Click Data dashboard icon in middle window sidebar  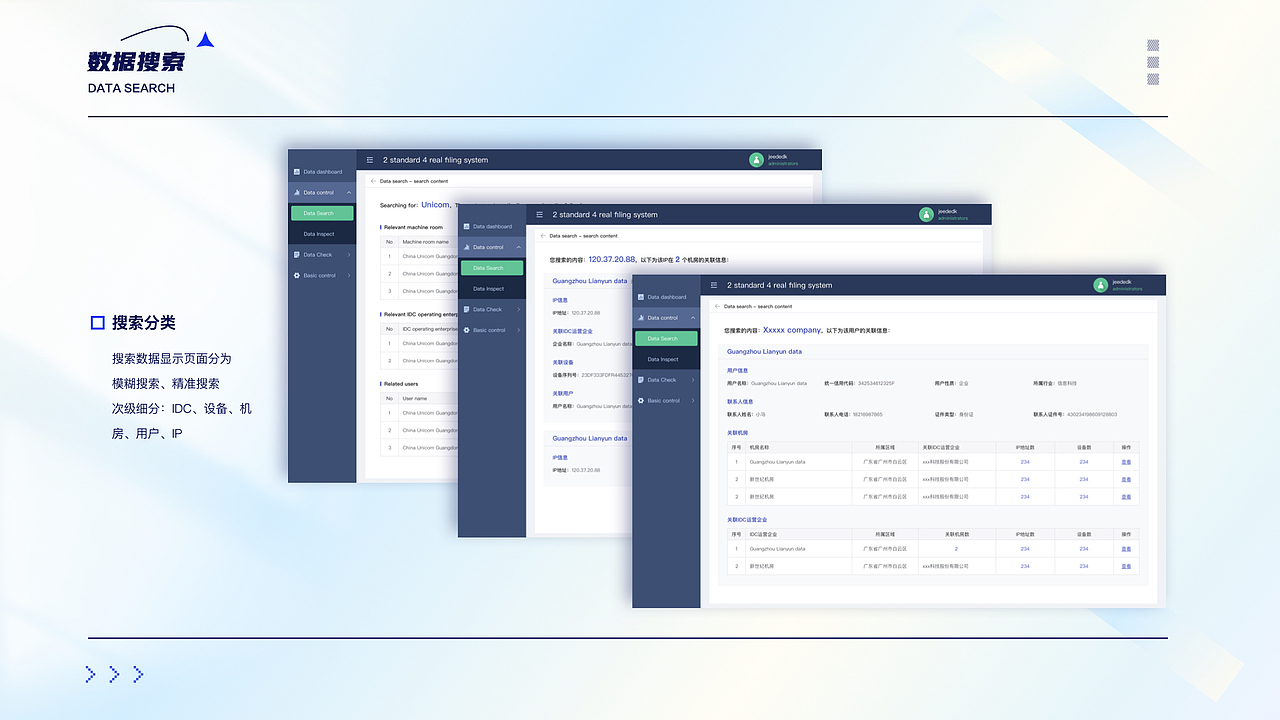tap(467, 226)
